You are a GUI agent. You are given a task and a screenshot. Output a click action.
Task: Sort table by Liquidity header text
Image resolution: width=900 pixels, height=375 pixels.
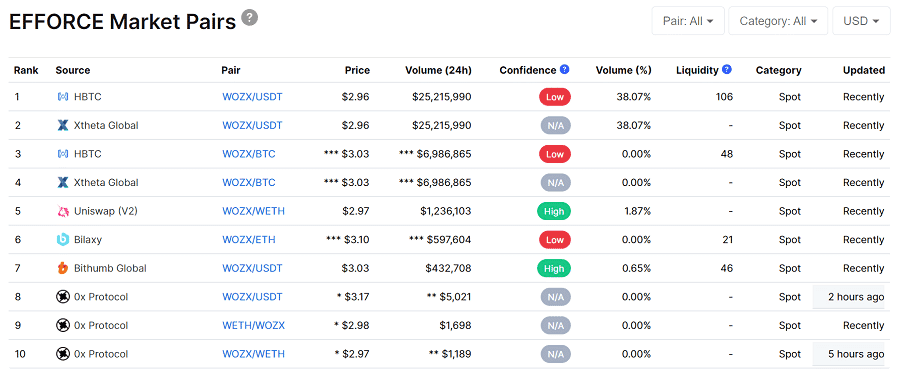click(x=697, y=70)
